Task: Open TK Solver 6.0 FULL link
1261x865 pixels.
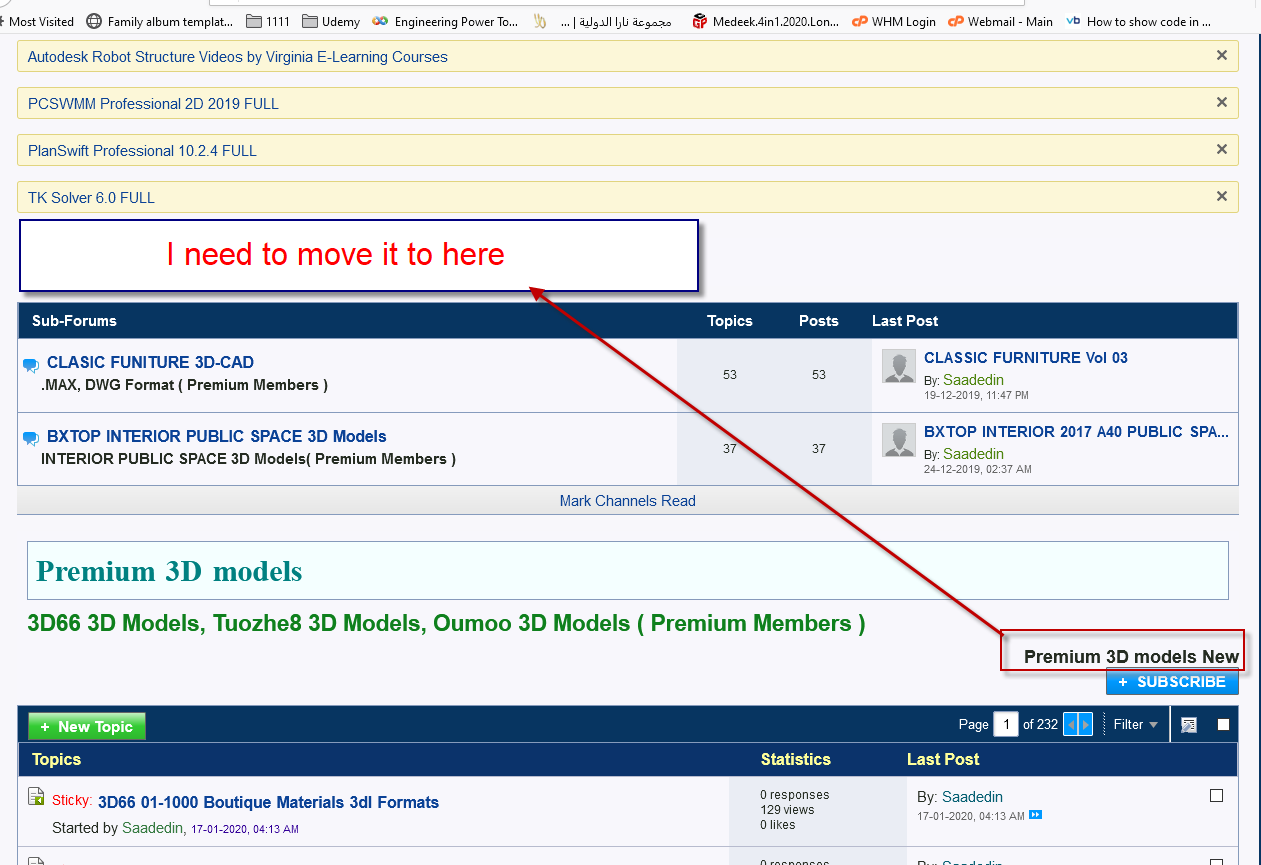Action: point(91,198)
